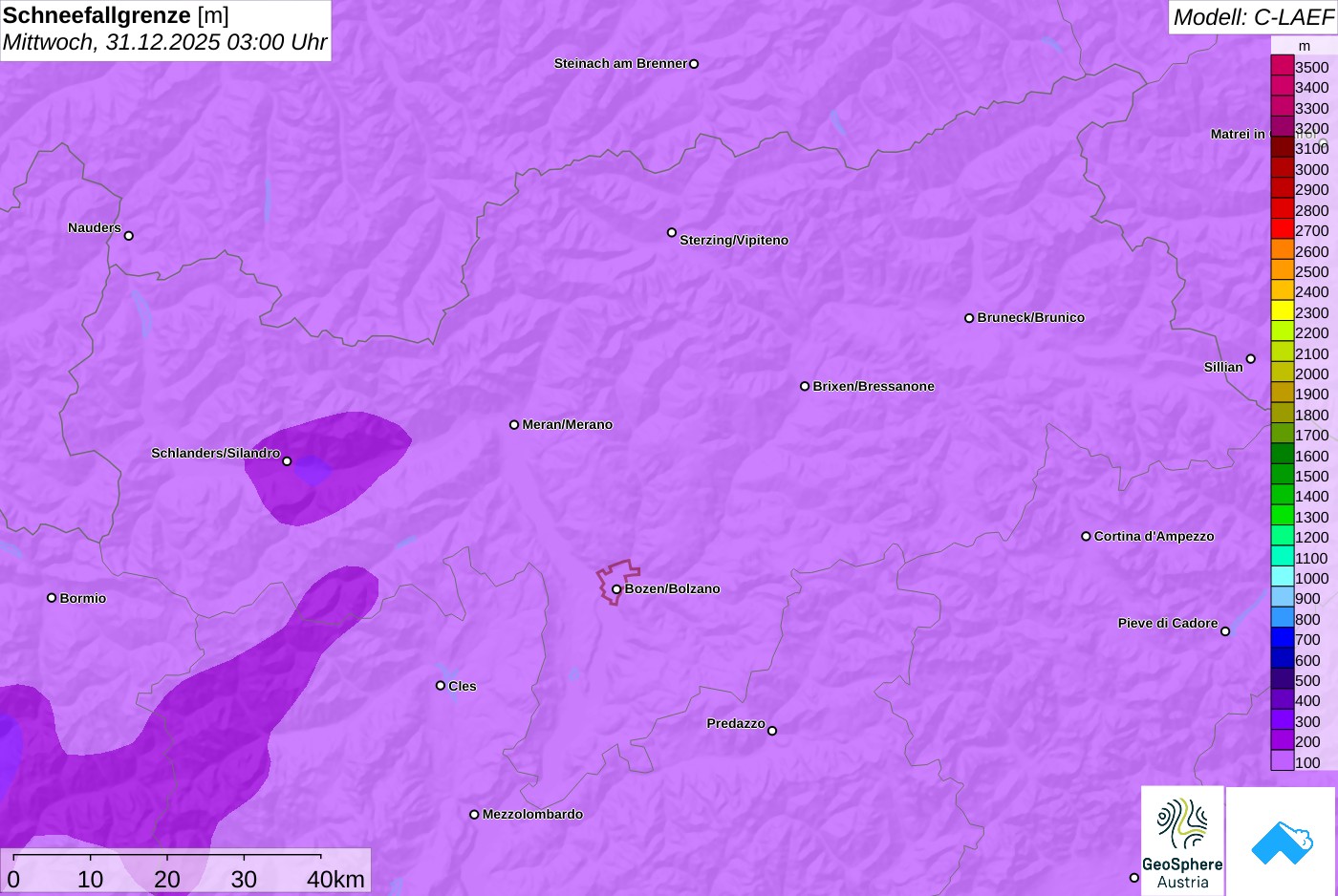Click the Predazzo label text
Viewport: 1338px width, 896px height.
coord(736,724)
